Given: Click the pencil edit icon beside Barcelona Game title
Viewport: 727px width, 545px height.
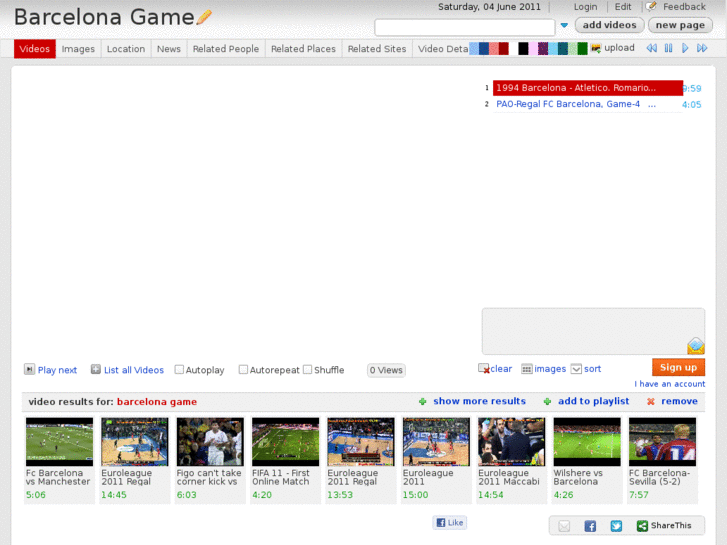Looking at the screenshot, I should pos(204,17).
